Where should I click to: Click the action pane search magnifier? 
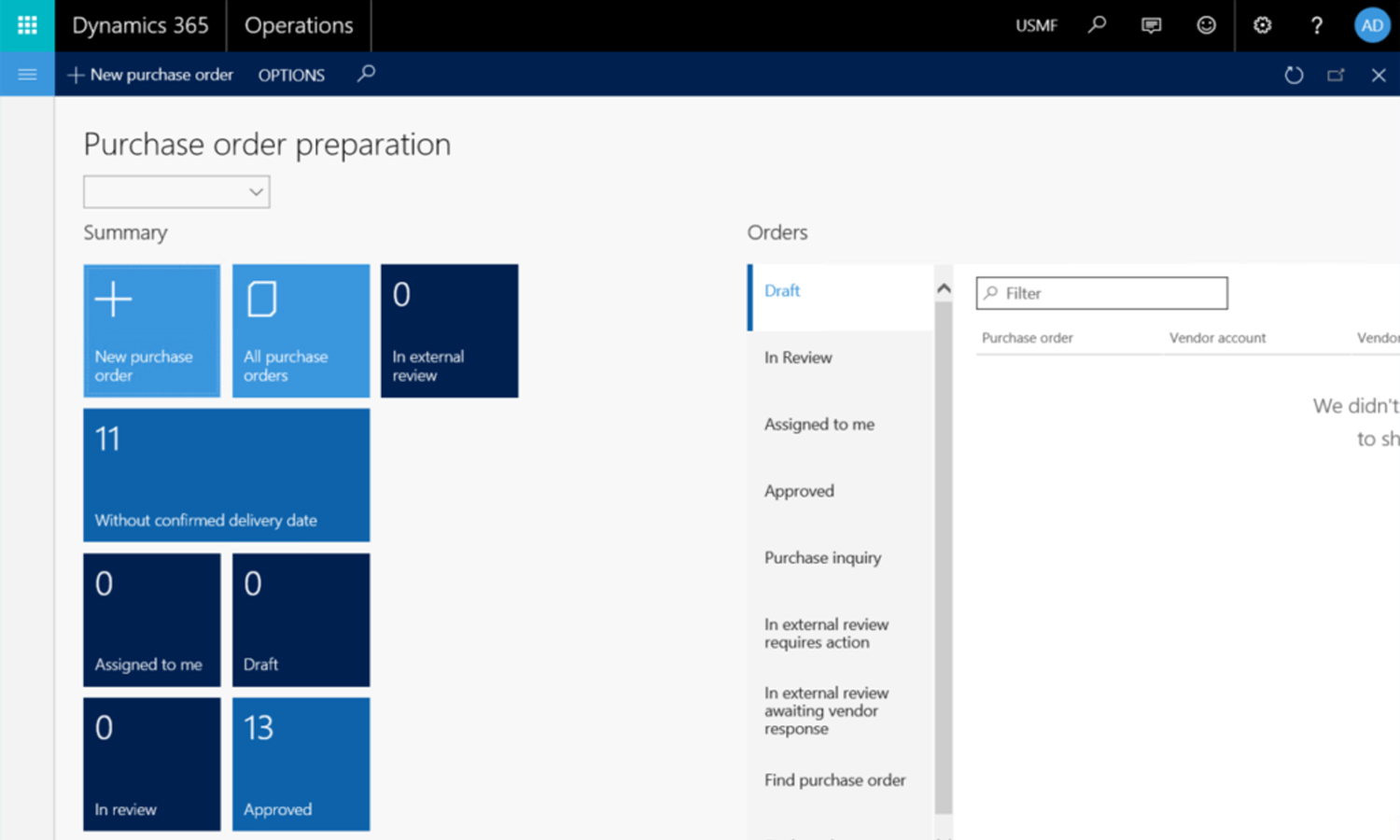pos(367,73)
